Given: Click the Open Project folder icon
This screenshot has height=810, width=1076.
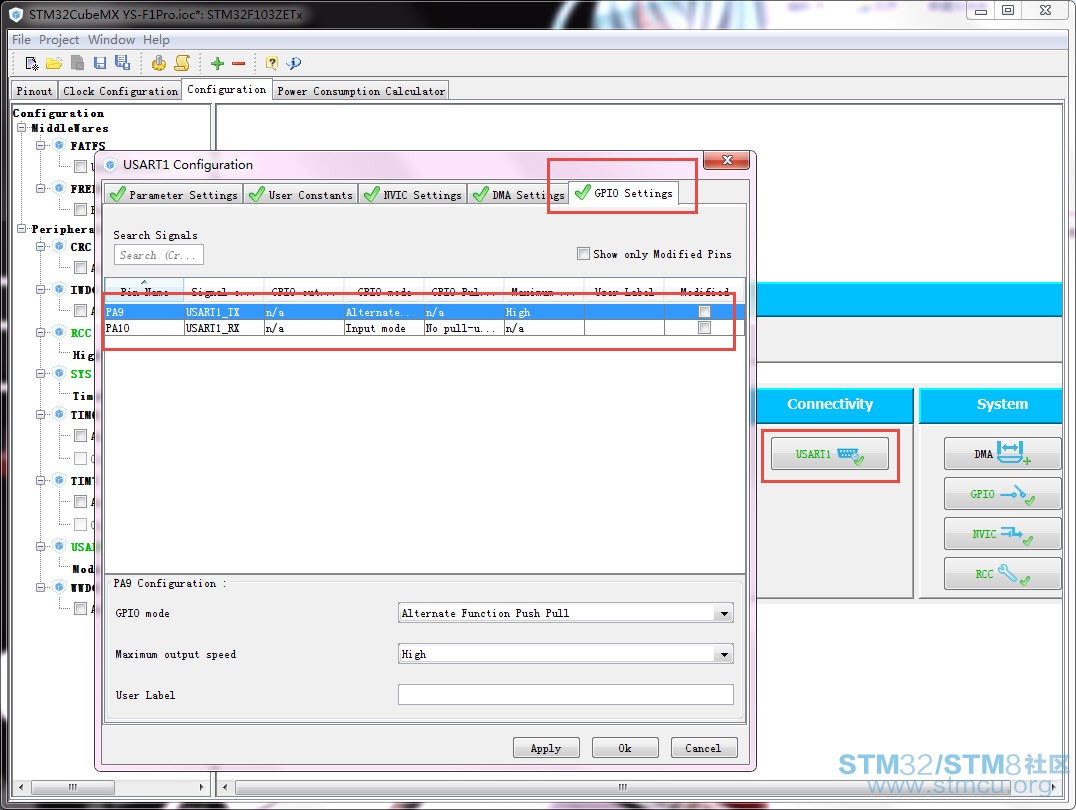Looking at the screenshot, I should (x=54, y=63).
